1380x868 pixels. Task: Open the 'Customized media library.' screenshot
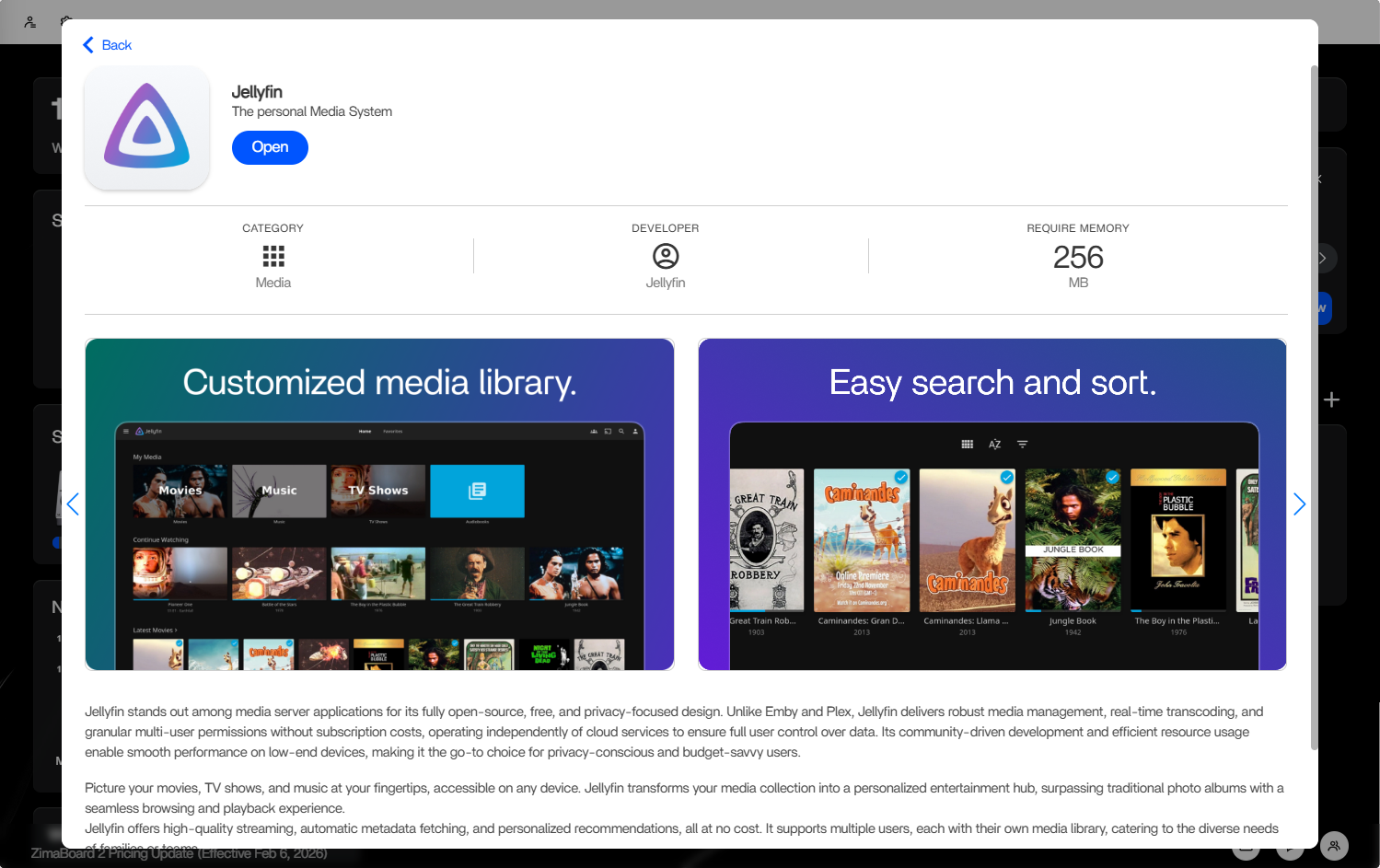click(x=379, y=504)
